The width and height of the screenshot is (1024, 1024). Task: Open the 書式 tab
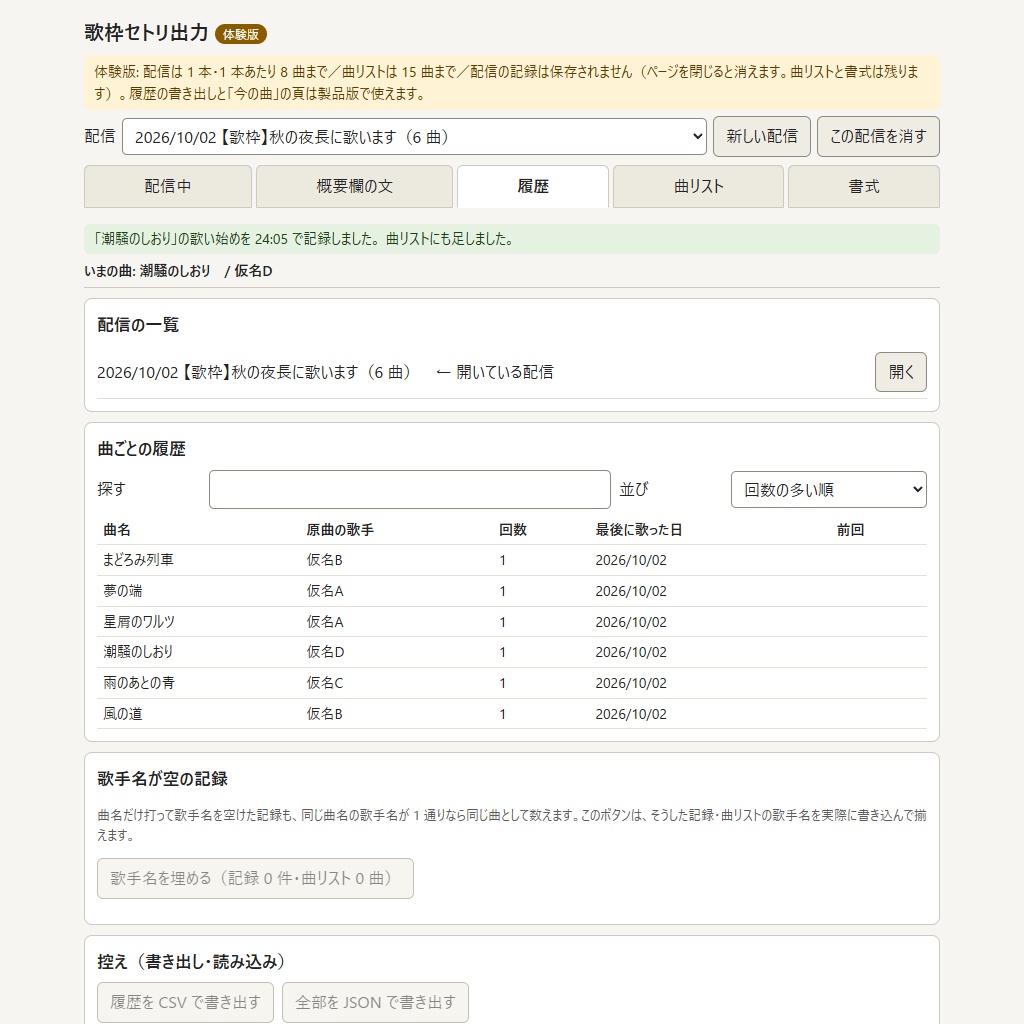click(863, 187)
